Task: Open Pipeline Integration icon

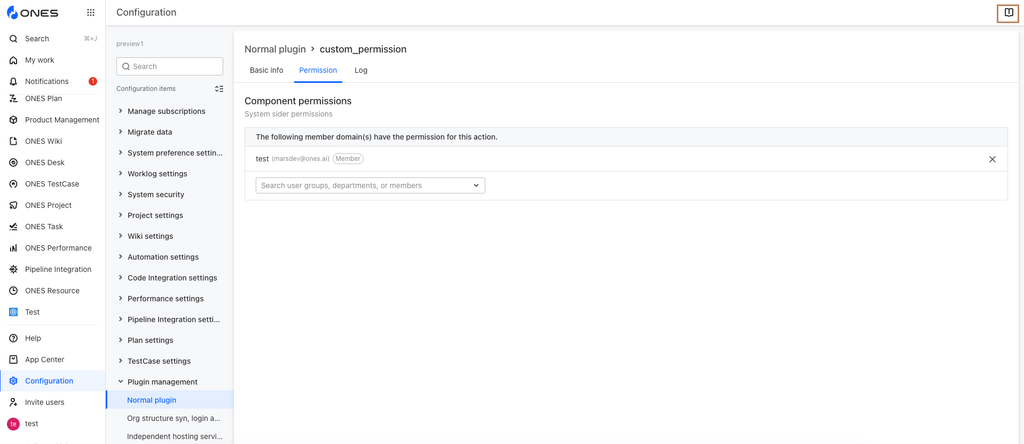Action: click(13, 269)
